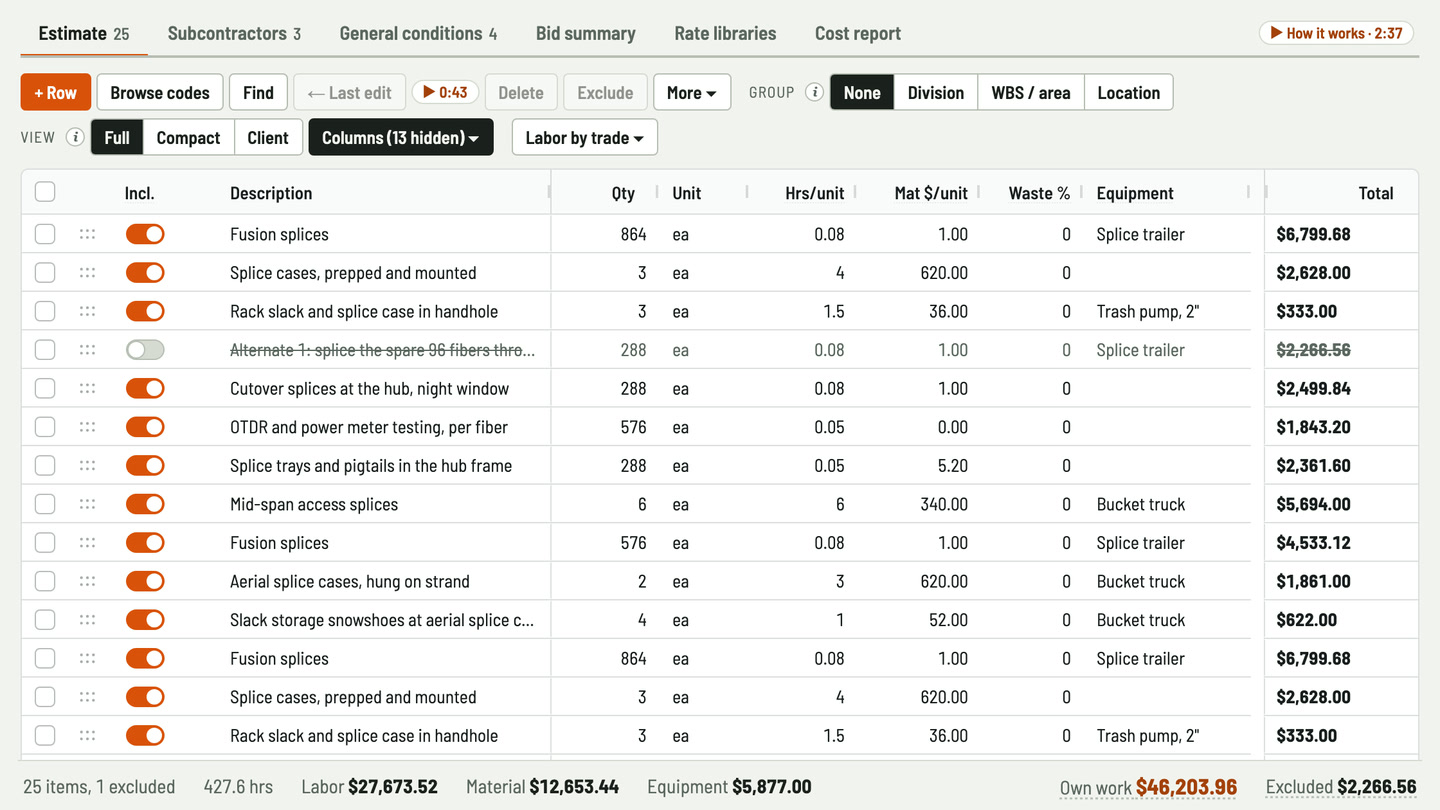1440x810 pixels.
Task: Open the Labor by trade dropdown
Action: point(585,137)
